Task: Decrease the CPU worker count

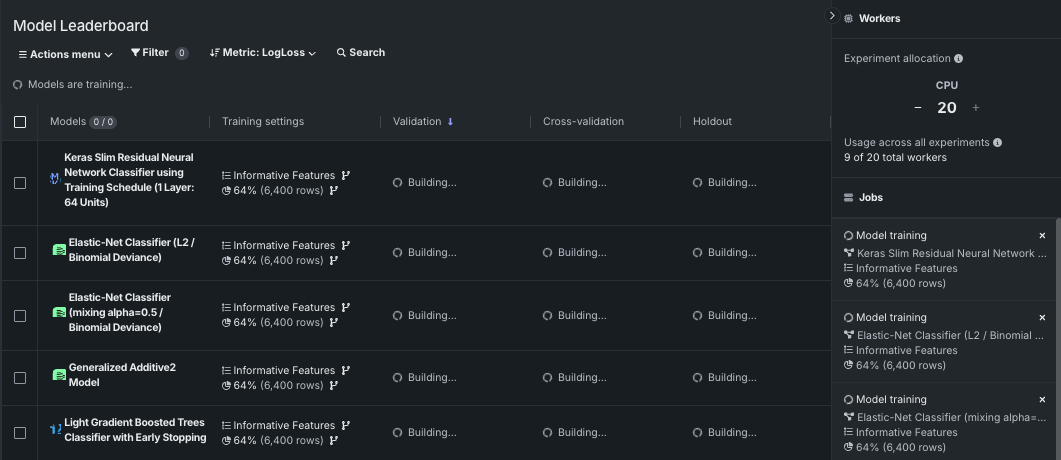Action: coord(918,108)
